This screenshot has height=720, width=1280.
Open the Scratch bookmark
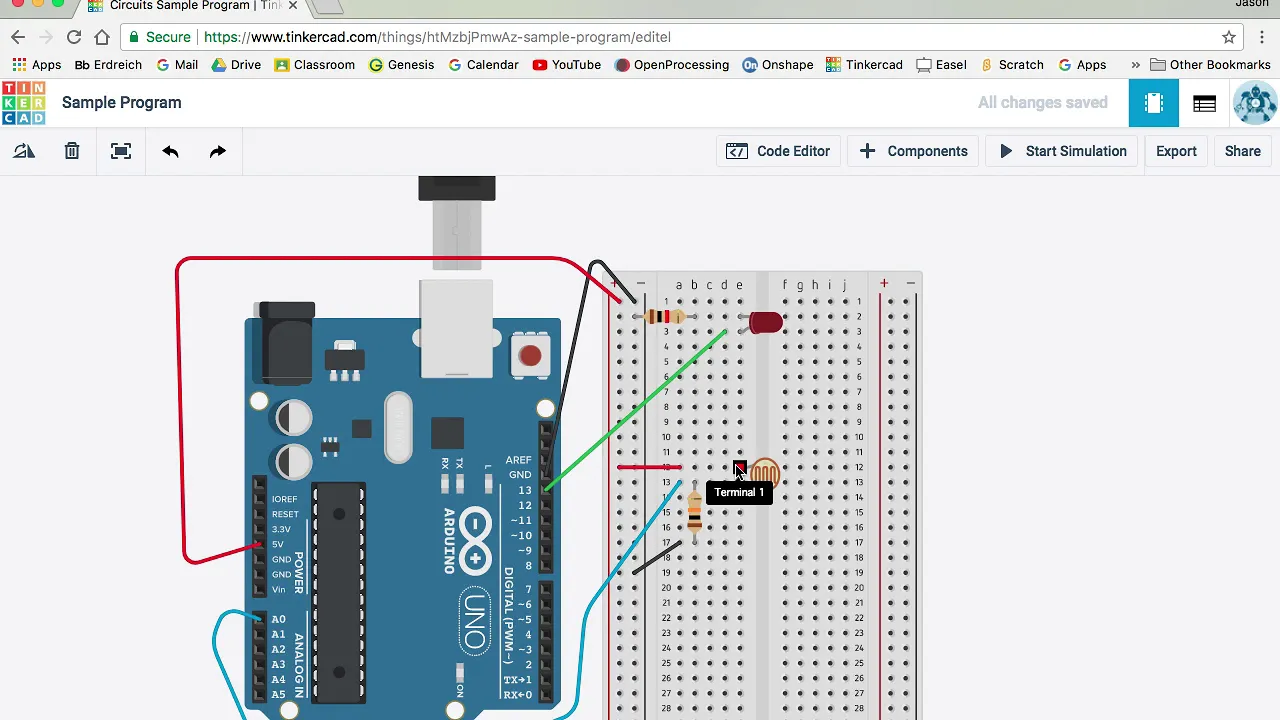coord(1011,65)
